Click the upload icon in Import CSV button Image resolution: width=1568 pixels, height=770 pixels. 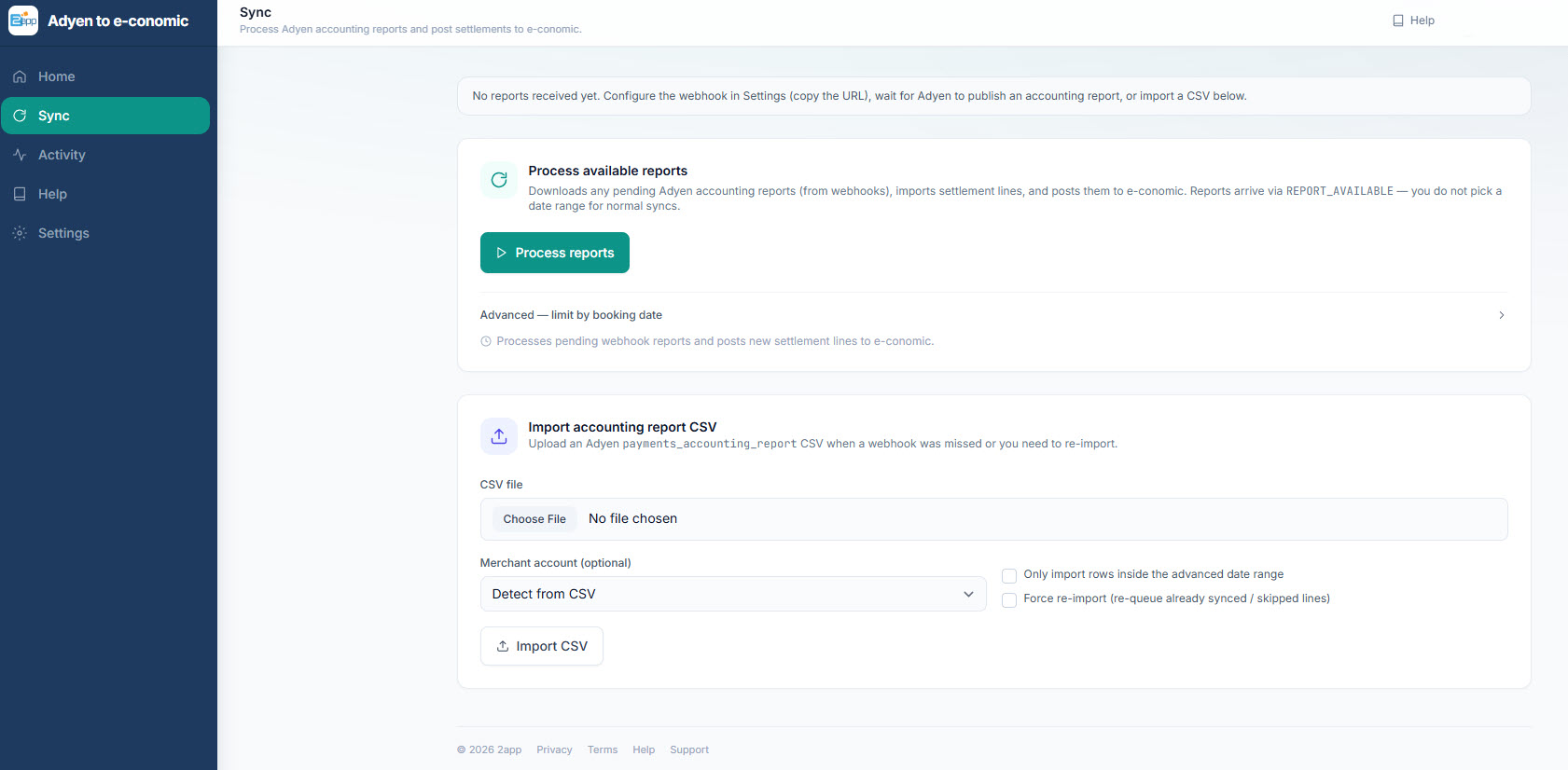click(x=503, y=646)
